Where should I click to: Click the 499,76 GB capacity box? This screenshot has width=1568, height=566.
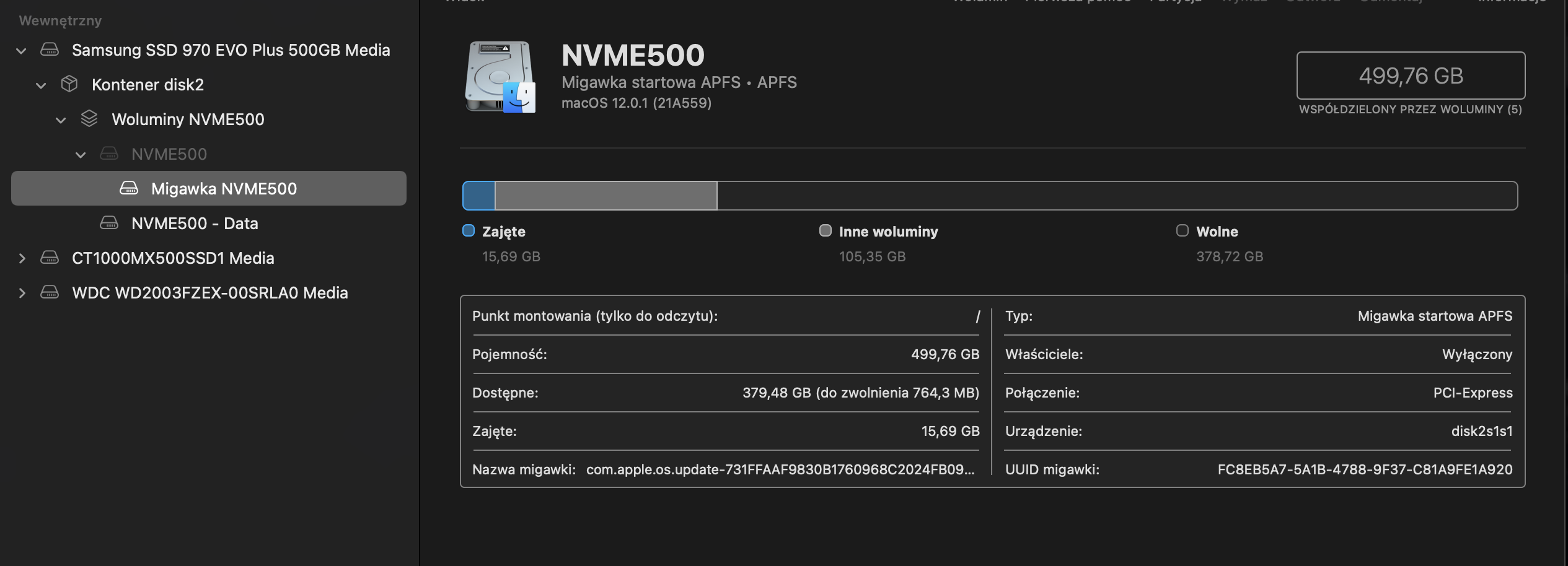point(1410,76)
